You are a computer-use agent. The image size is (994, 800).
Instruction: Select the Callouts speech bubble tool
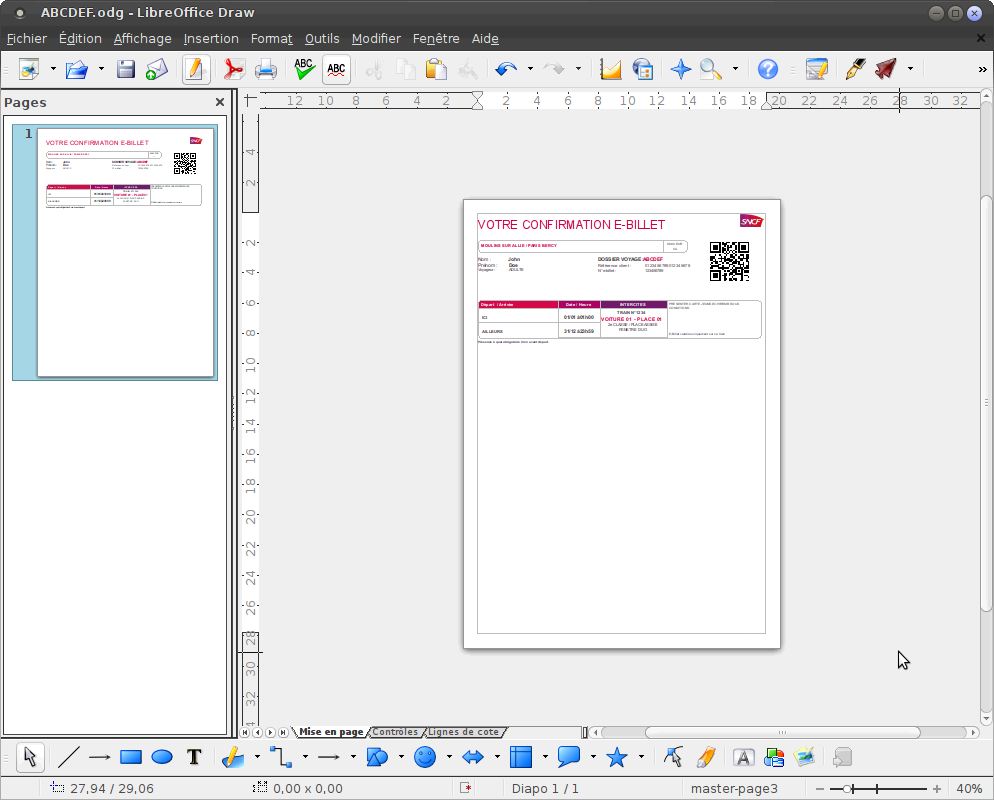click(x=569, y=757)
